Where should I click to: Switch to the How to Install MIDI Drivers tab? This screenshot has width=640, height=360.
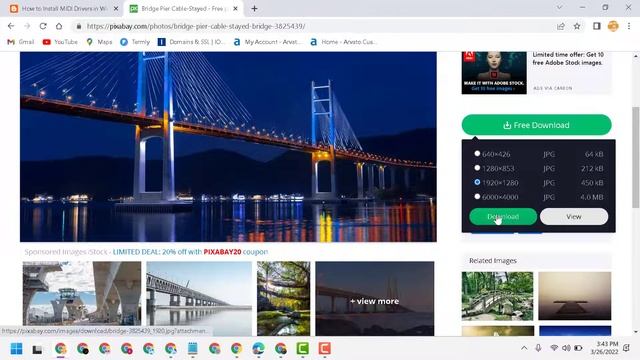pyautogui.click(x=64, y=9)
